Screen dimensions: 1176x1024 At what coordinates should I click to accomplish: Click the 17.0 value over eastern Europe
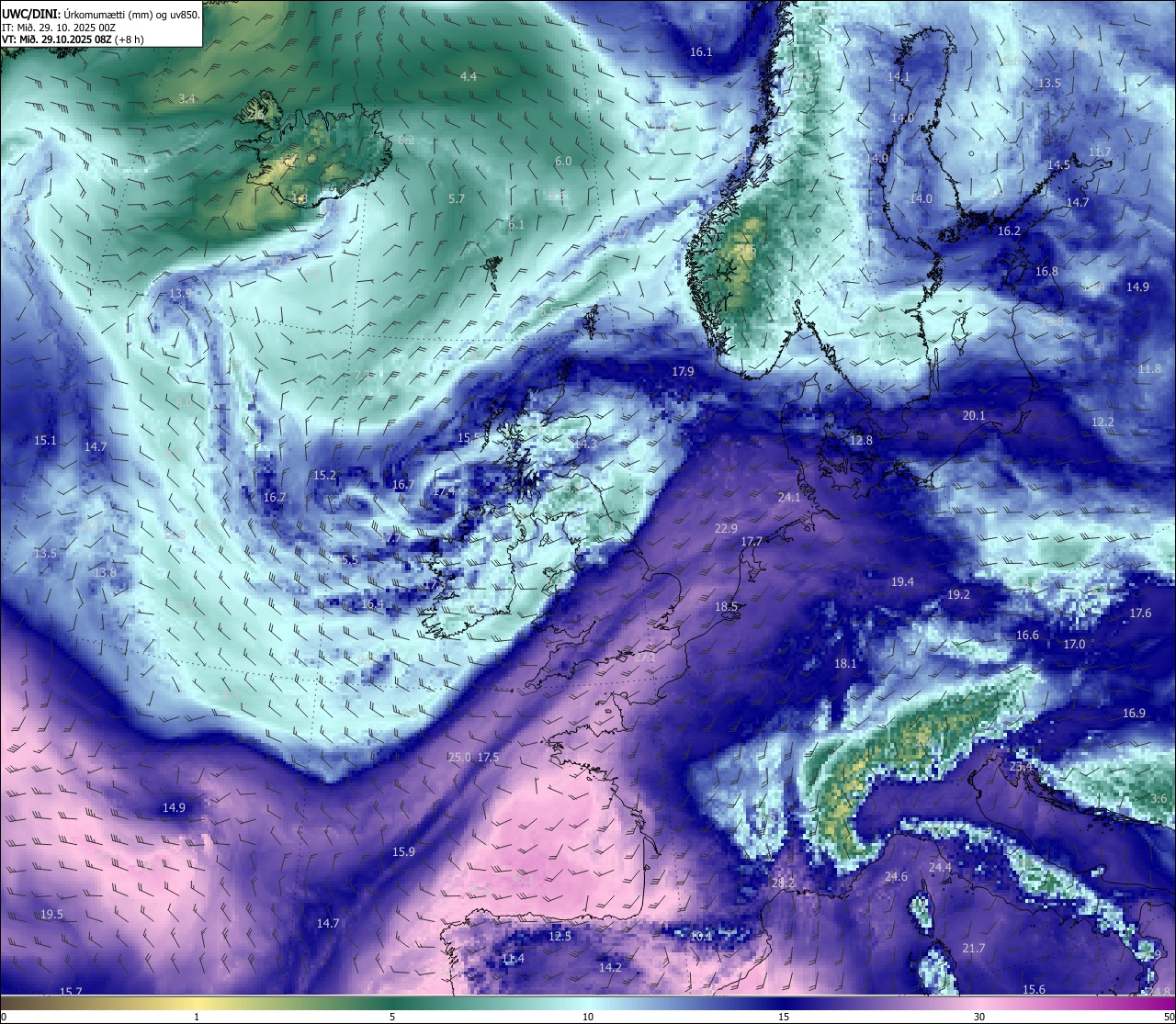point(1074,644)
